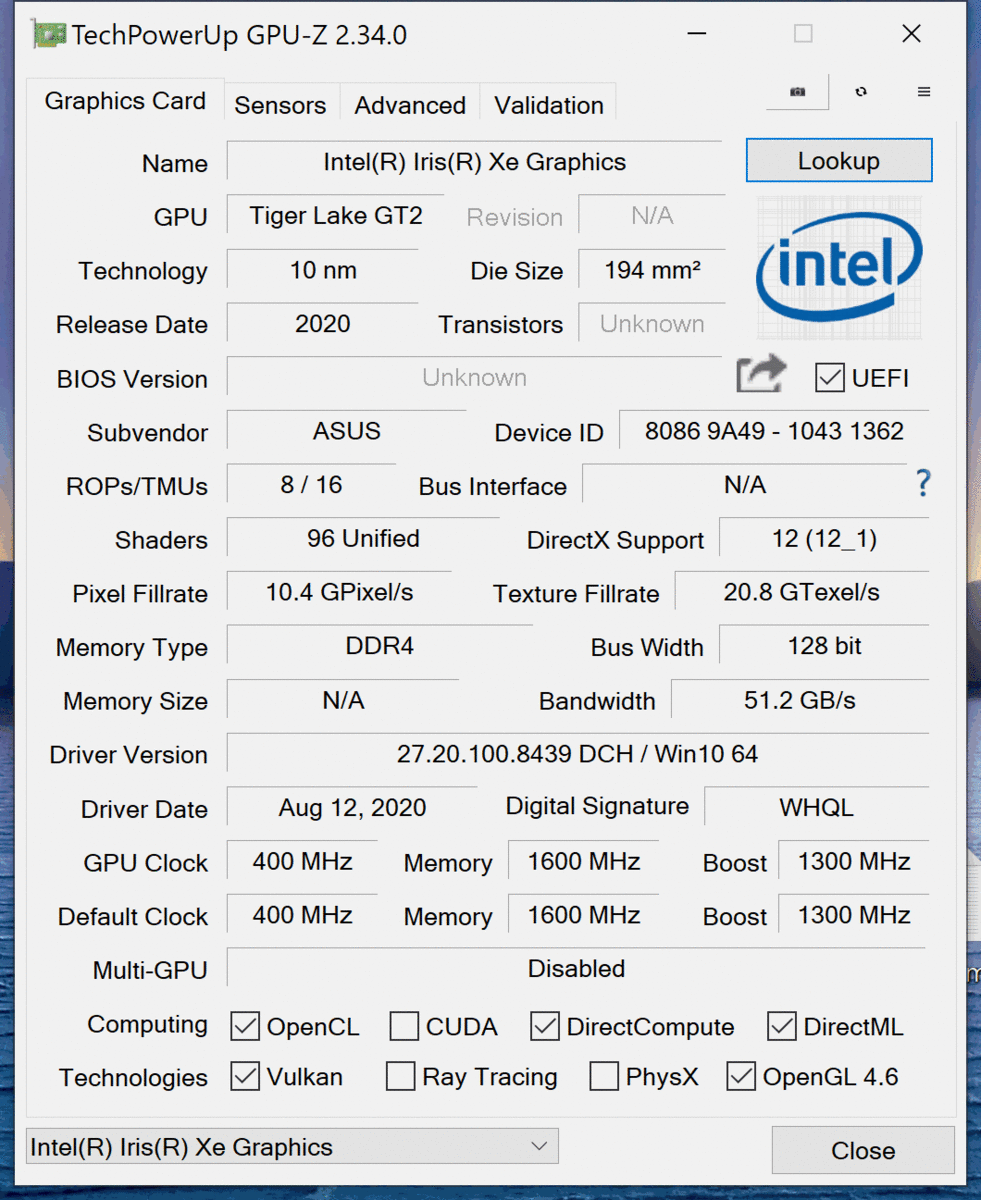The image size is (981, 1200).
Task: Click the Driver Version field
Action: click(x=577, y=754)
